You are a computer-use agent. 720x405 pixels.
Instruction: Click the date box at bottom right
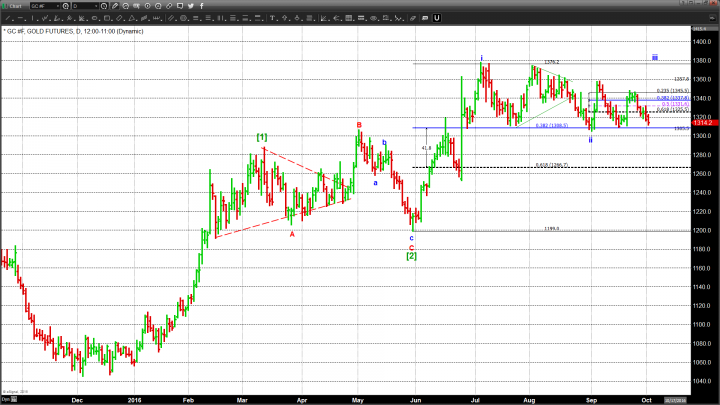[x=700, y=398]
